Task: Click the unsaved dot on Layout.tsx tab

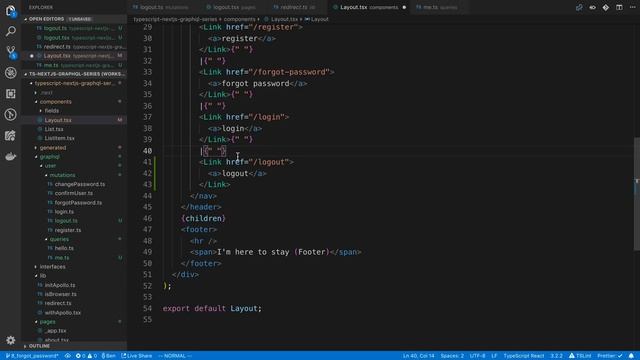Action: (x=404, y=7)
